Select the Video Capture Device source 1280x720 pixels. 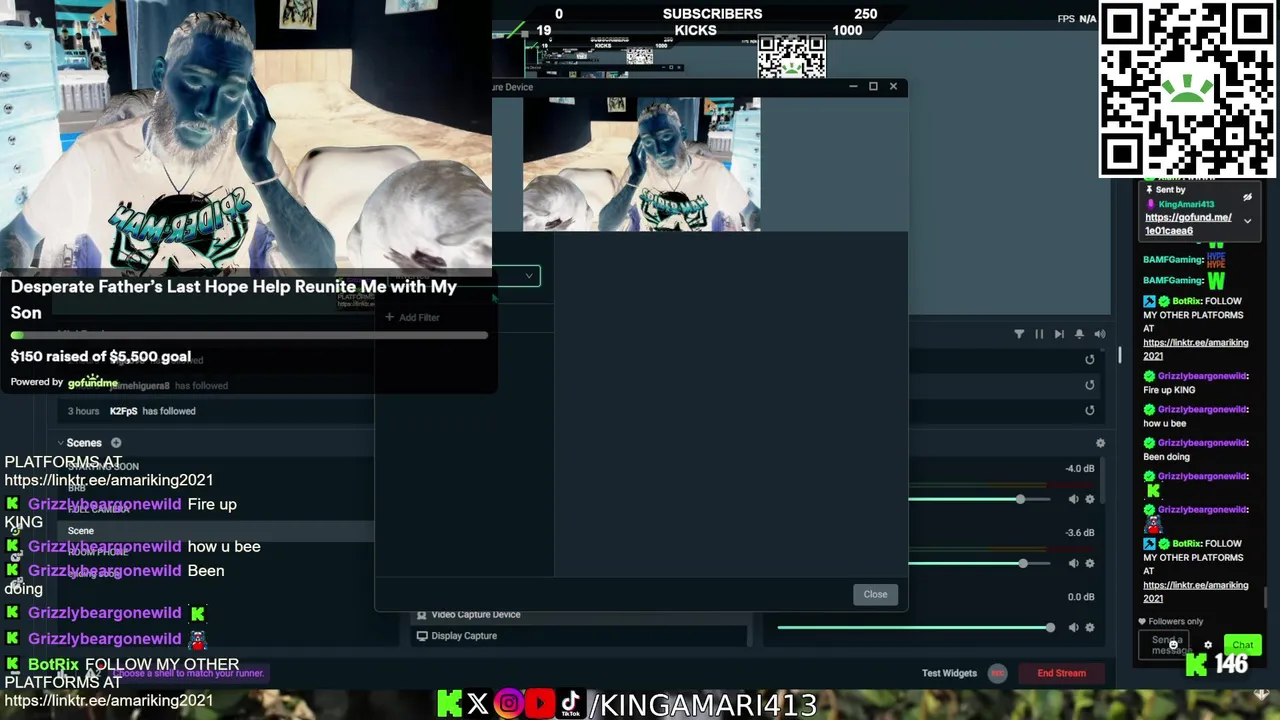coord(580,615)
